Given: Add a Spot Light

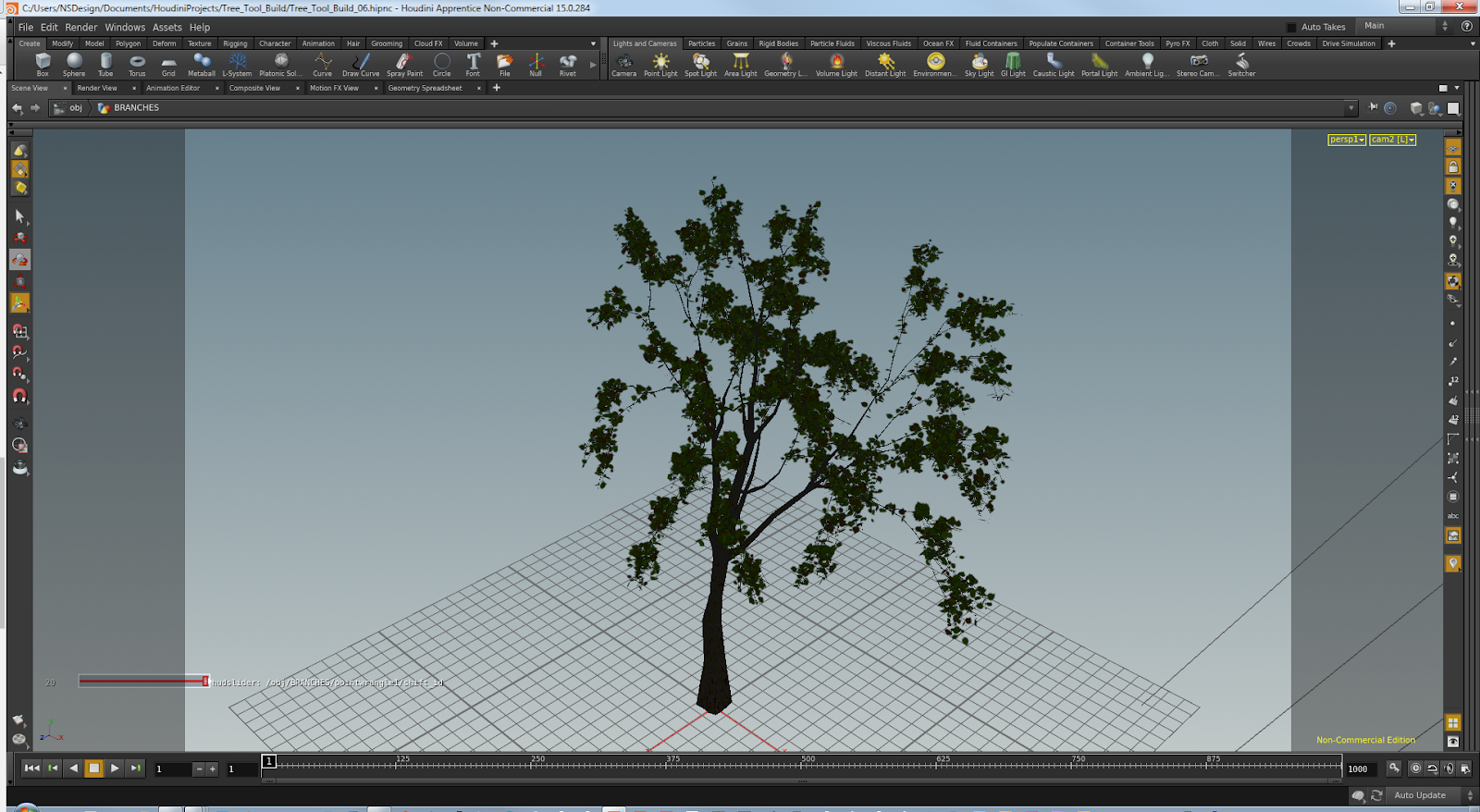Looking at the screenshot, I should tap(700, 65).
